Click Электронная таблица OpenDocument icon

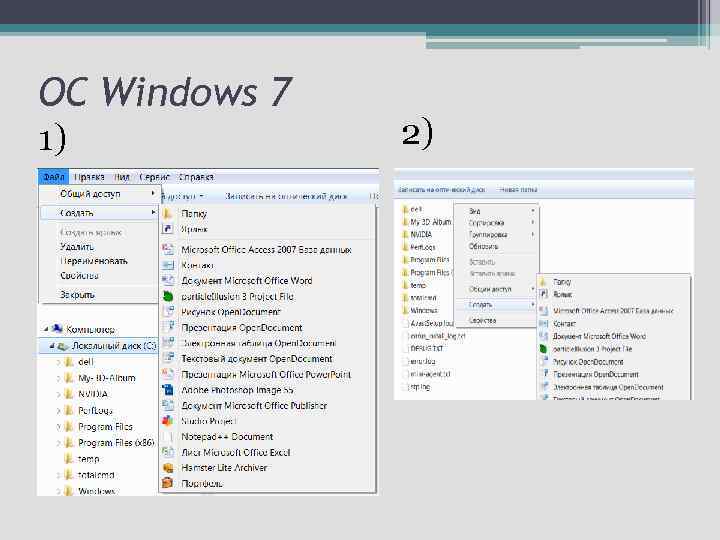click(168, 343)
